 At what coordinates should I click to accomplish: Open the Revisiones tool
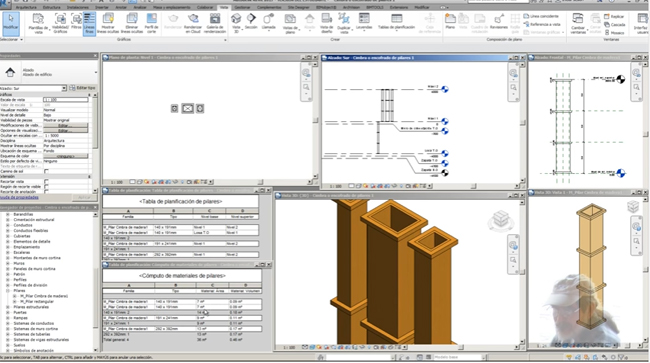(x=499, y=21)
